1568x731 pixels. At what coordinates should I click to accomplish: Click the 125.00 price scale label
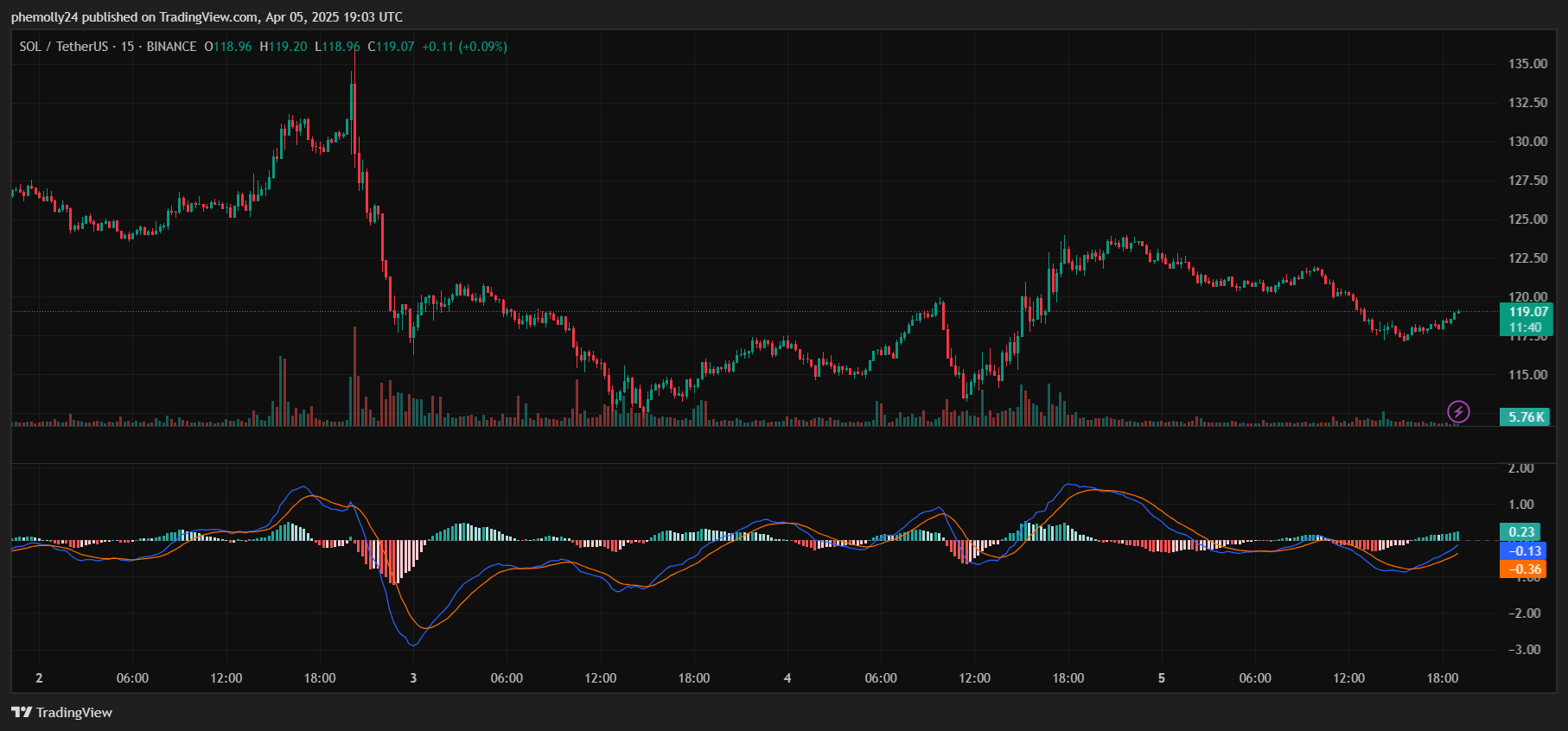coord(1527,219)
